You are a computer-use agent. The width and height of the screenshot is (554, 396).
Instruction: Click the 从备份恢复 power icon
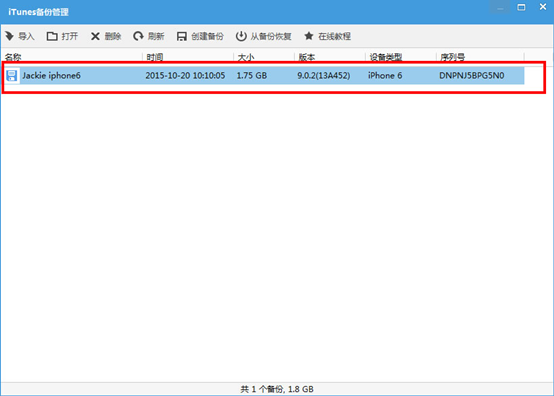(x=241, y=36)
